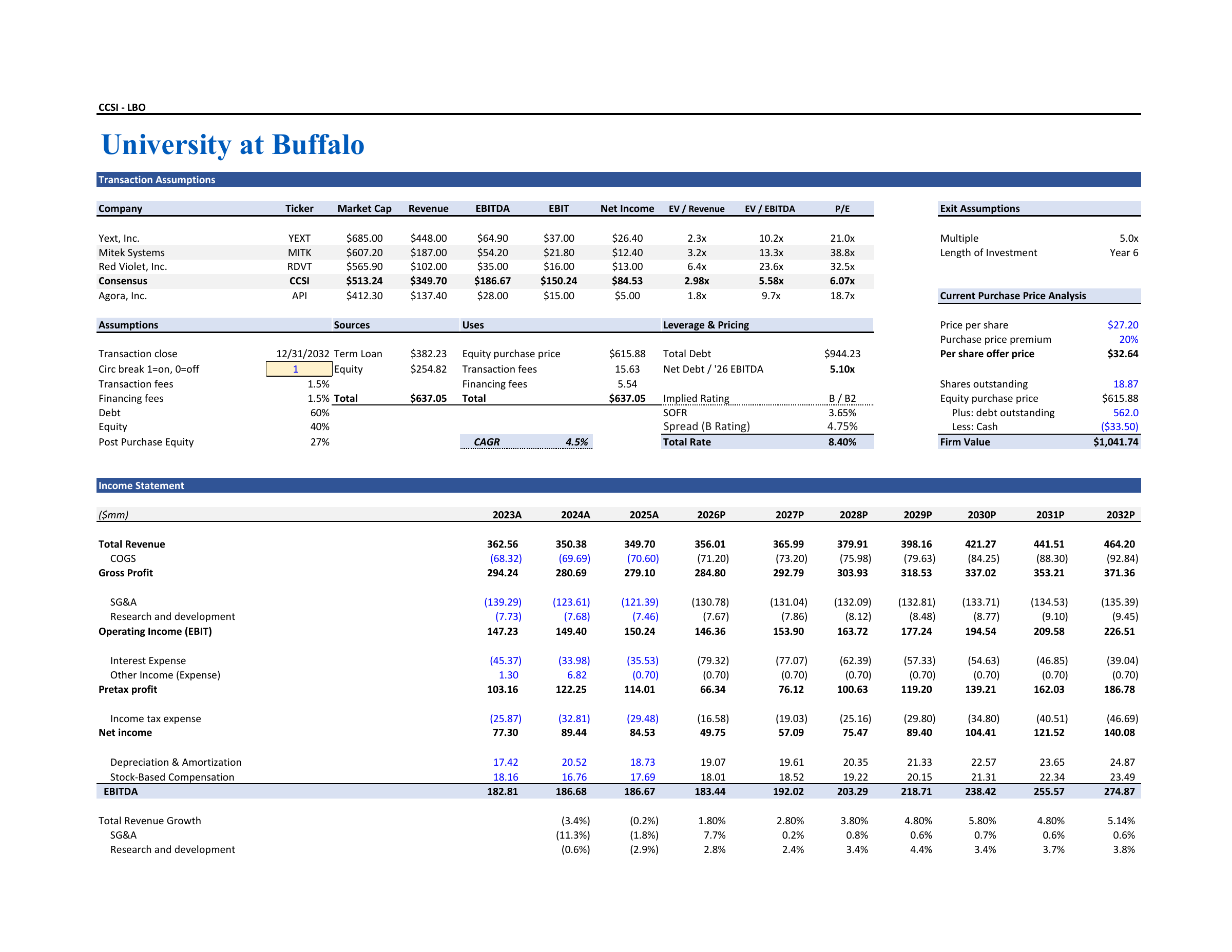This screenshot has width=1232, height=952.
Task: Select 2032P EBITDA 274.87
Action: coord(1119,791)
